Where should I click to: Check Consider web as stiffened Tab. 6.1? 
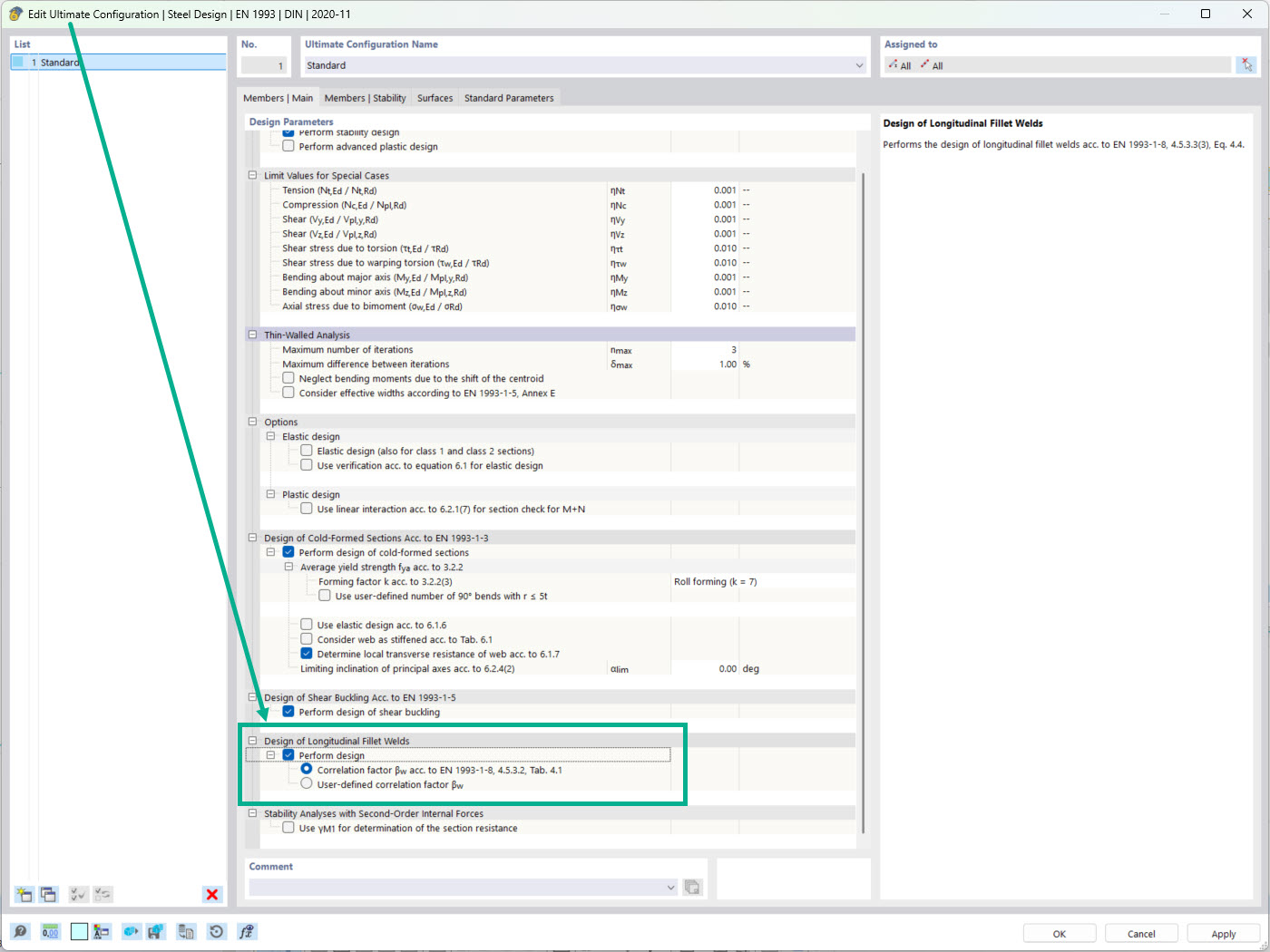tap(307, 639)
